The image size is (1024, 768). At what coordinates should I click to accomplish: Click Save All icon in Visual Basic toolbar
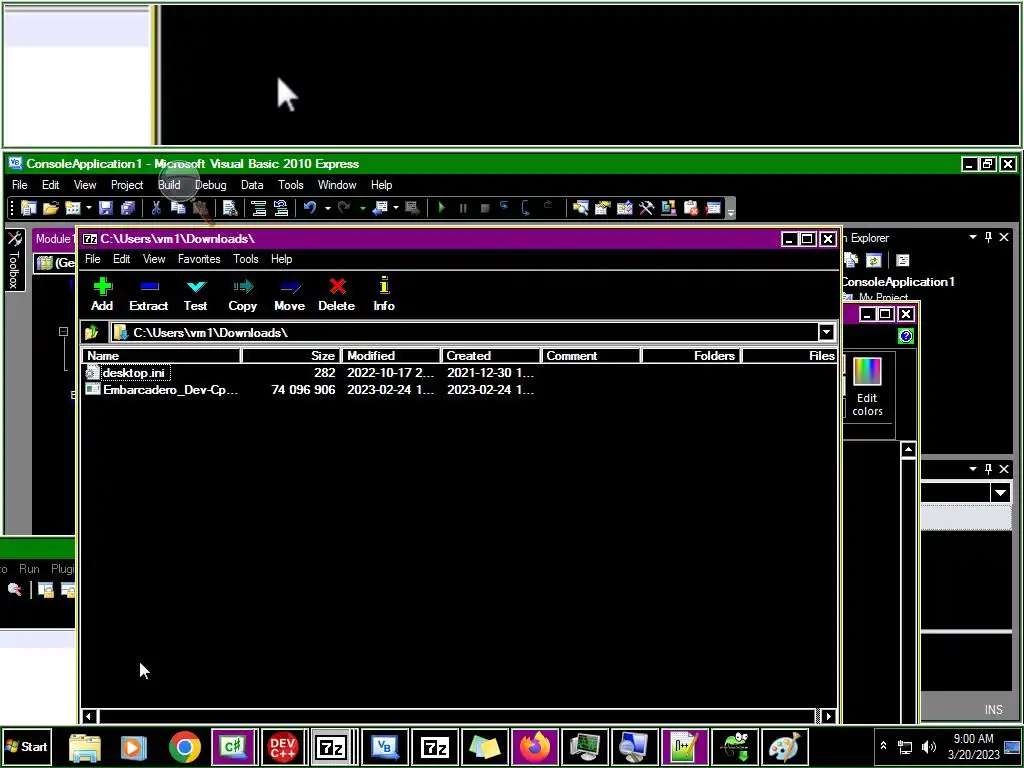tap(128, 208)
